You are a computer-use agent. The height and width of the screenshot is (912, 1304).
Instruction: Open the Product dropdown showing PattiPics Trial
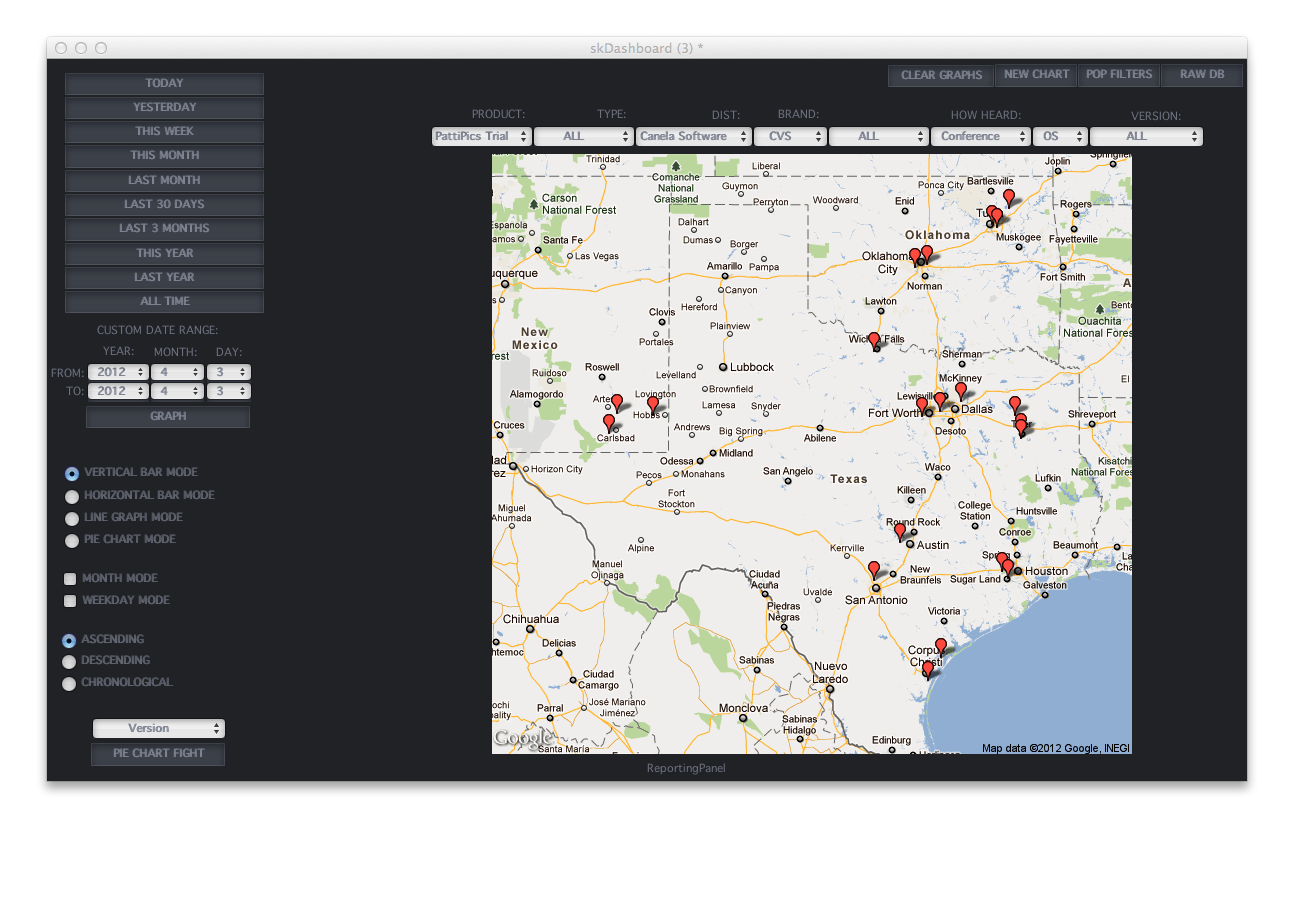point(481,136)
